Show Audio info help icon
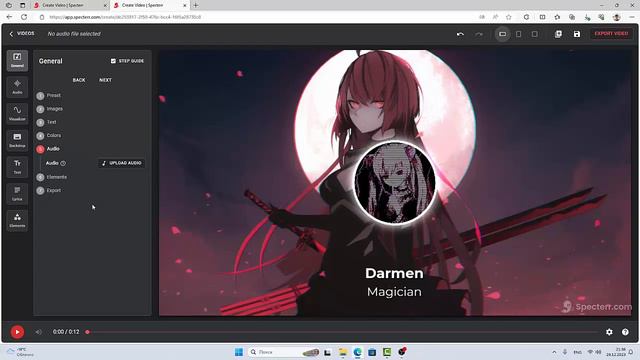Screen dimensions: 640x360 pos(63,163)
